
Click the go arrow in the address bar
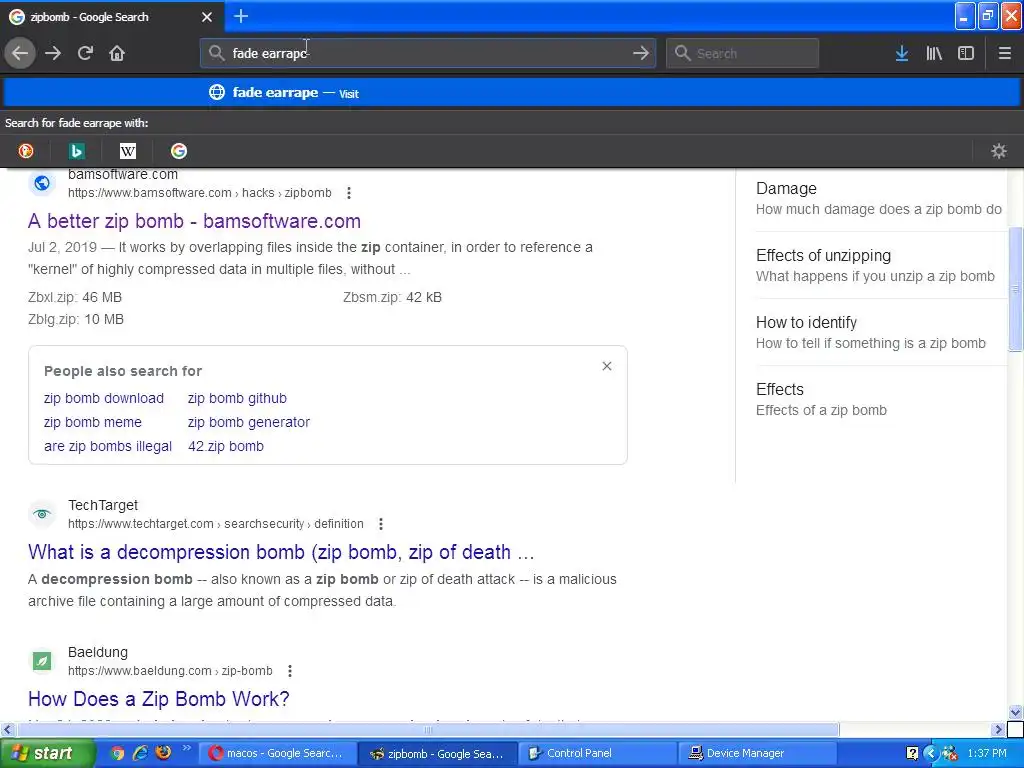[641, 53]
